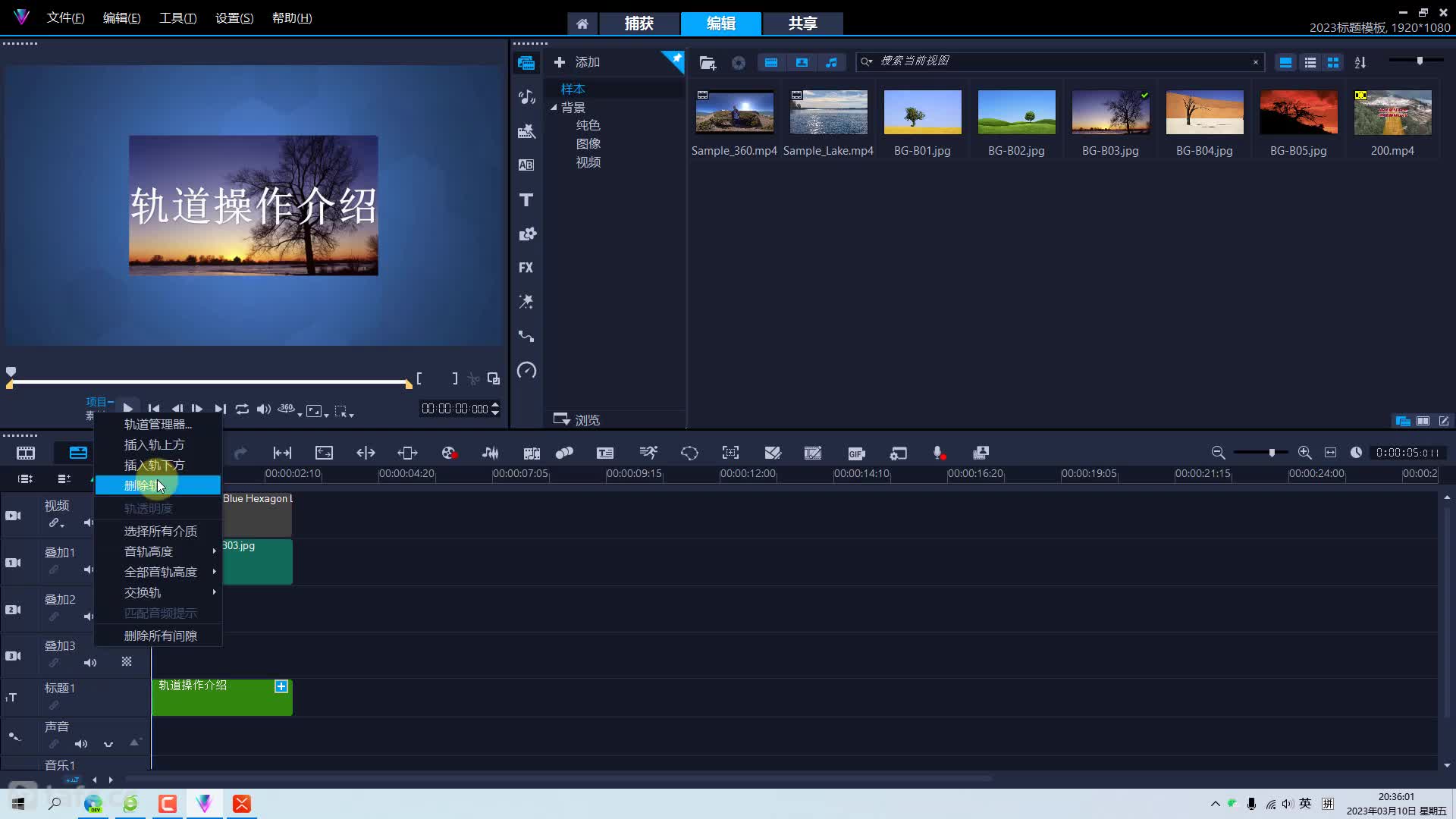Toggle repeat playback loop
1456x819 pixels.
(x=242, y=409)
